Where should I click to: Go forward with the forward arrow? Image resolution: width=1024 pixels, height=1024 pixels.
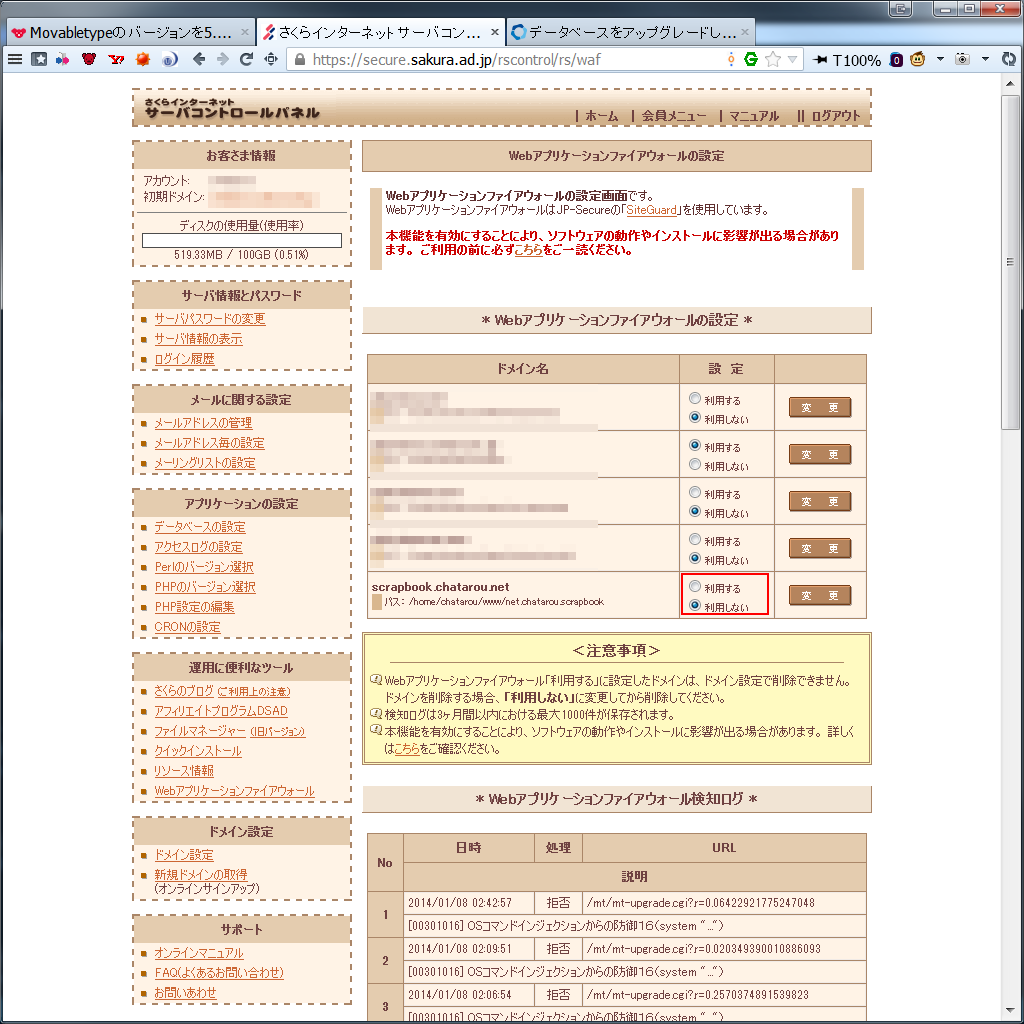(223, 59)
